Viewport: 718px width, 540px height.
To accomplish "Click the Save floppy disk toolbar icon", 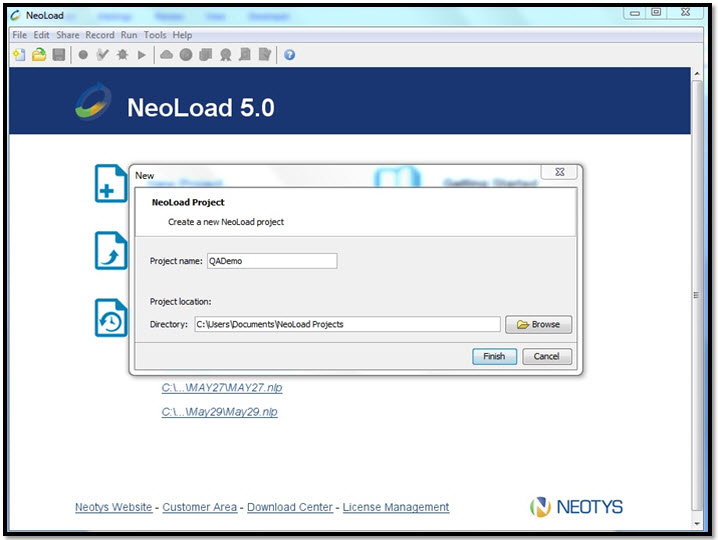I will (59, 55).
